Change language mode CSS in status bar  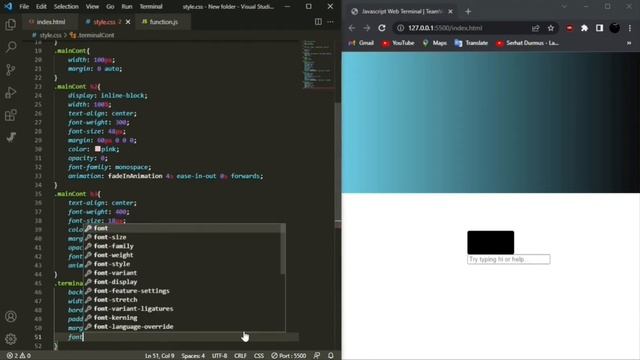[x=259, y=356]
